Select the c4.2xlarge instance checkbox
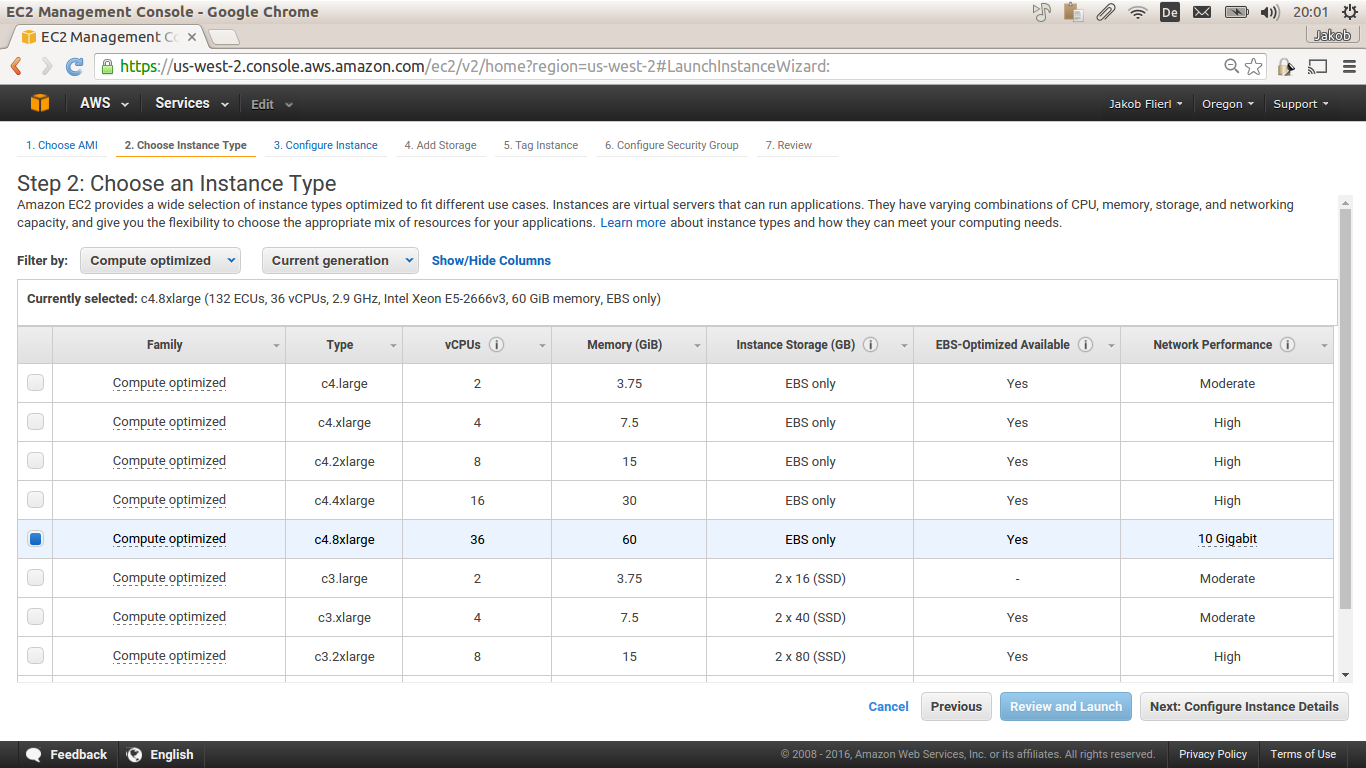 pos(35,460)
